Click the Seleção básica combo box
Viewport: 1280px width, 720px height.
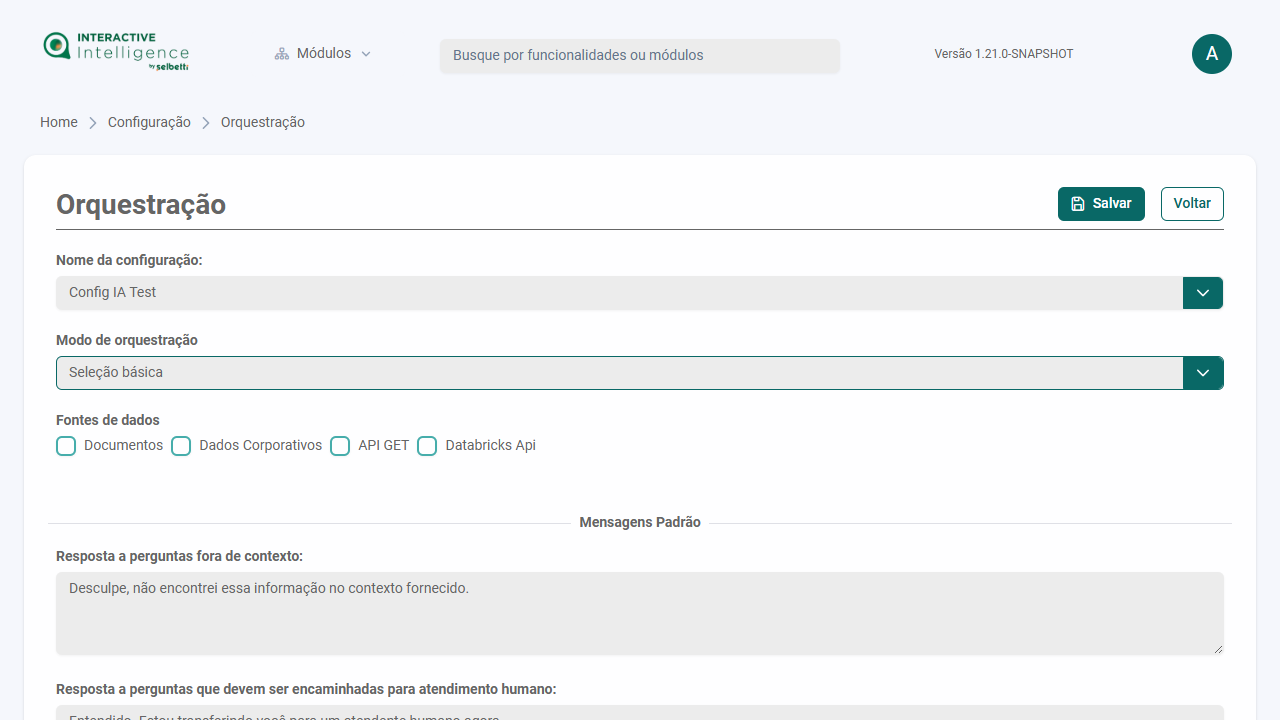[x=640, y=373]
